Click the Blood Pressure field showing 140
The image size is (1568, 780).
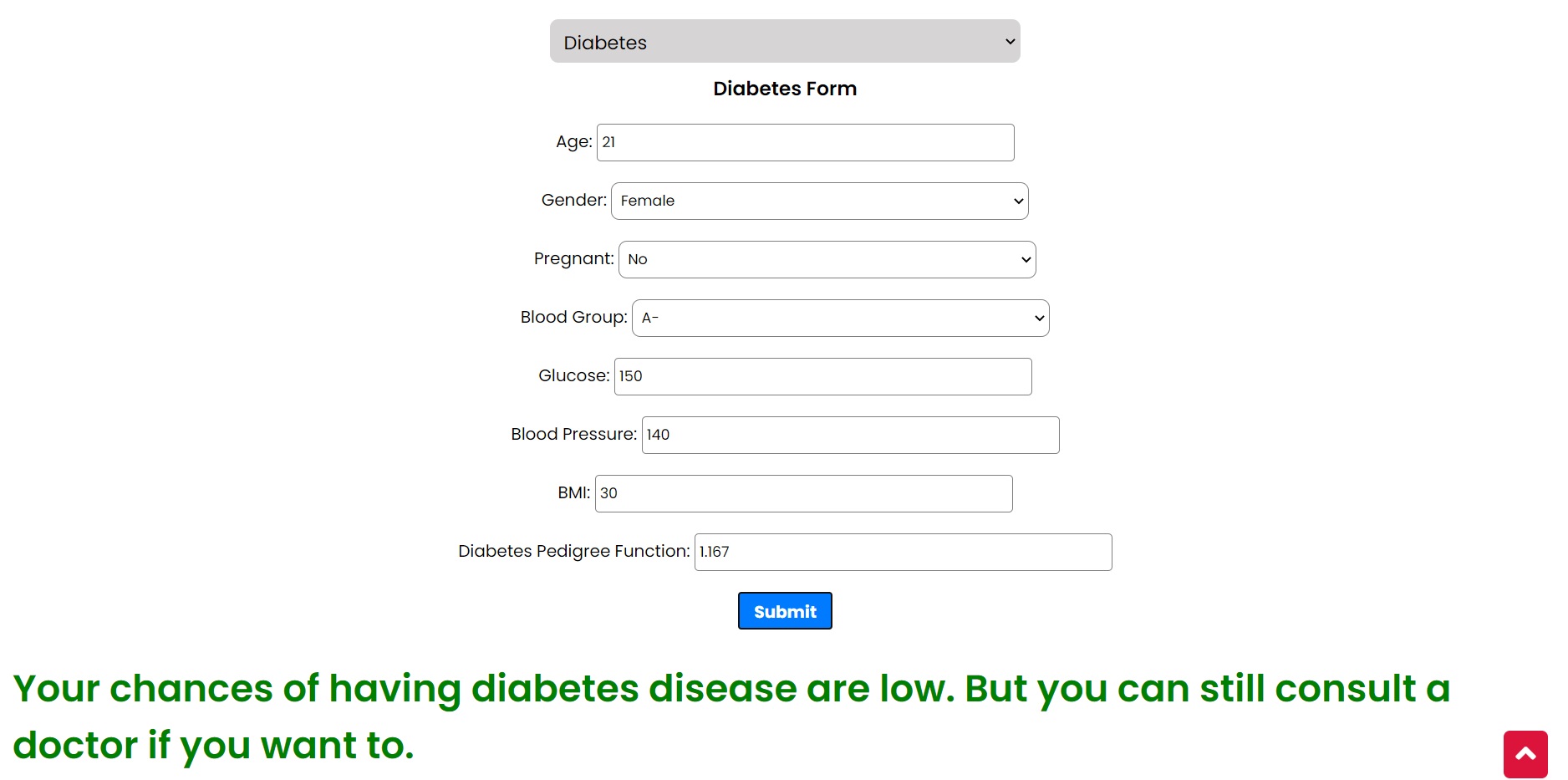[x=849, y=435]
